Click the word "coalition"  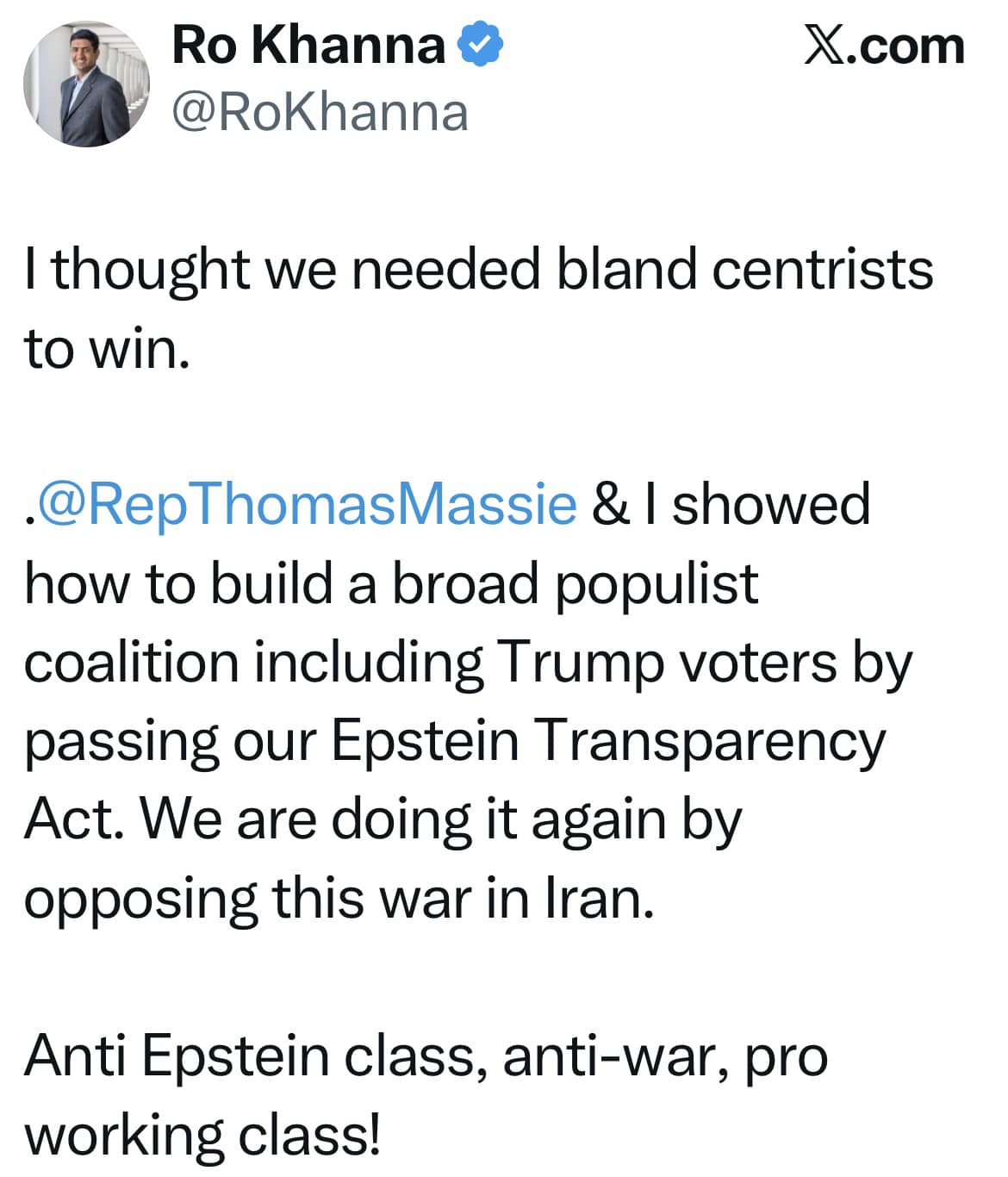click(131, 663)
